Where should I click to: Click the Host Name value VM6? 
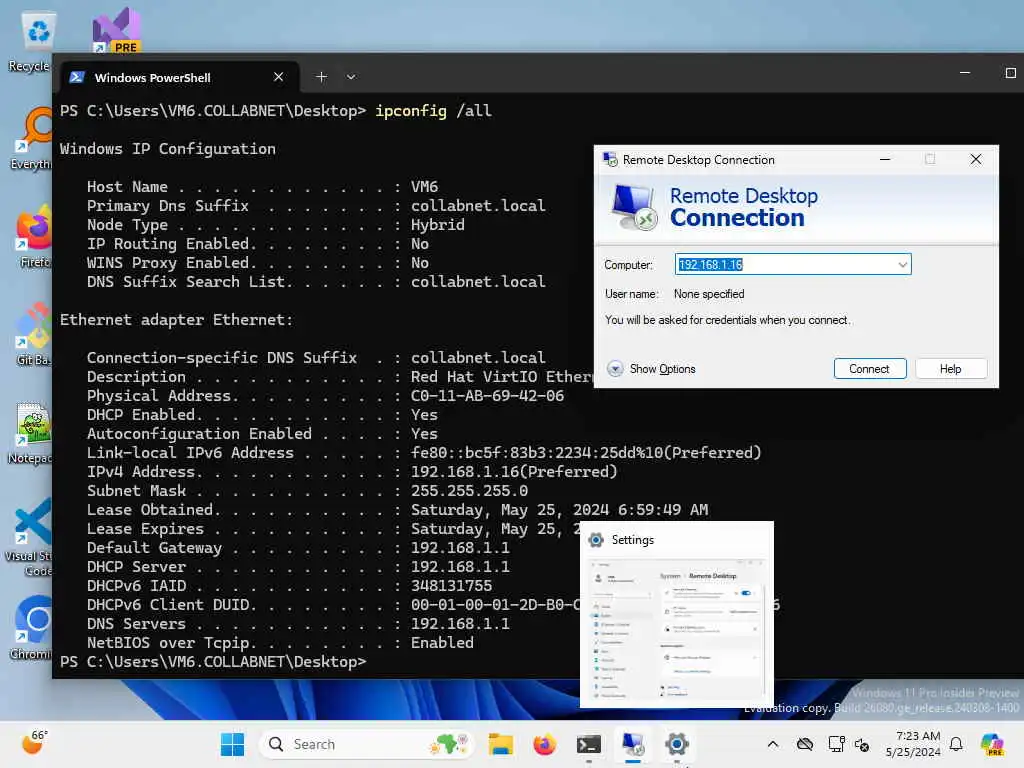pyautogui.click(x=424, y=187)
